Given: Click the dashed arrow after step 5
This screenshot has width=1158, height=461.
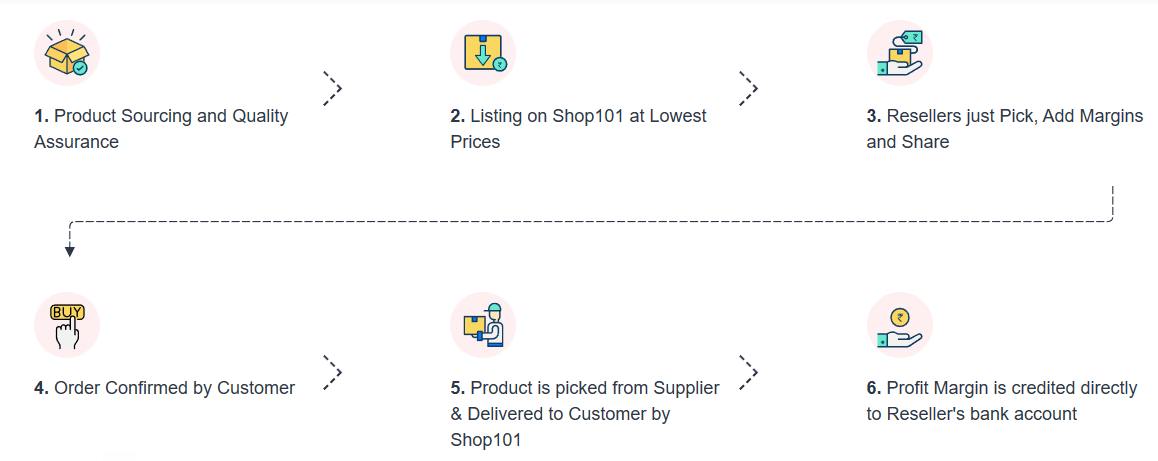Looking at the screenshot, I should [749, 373].
